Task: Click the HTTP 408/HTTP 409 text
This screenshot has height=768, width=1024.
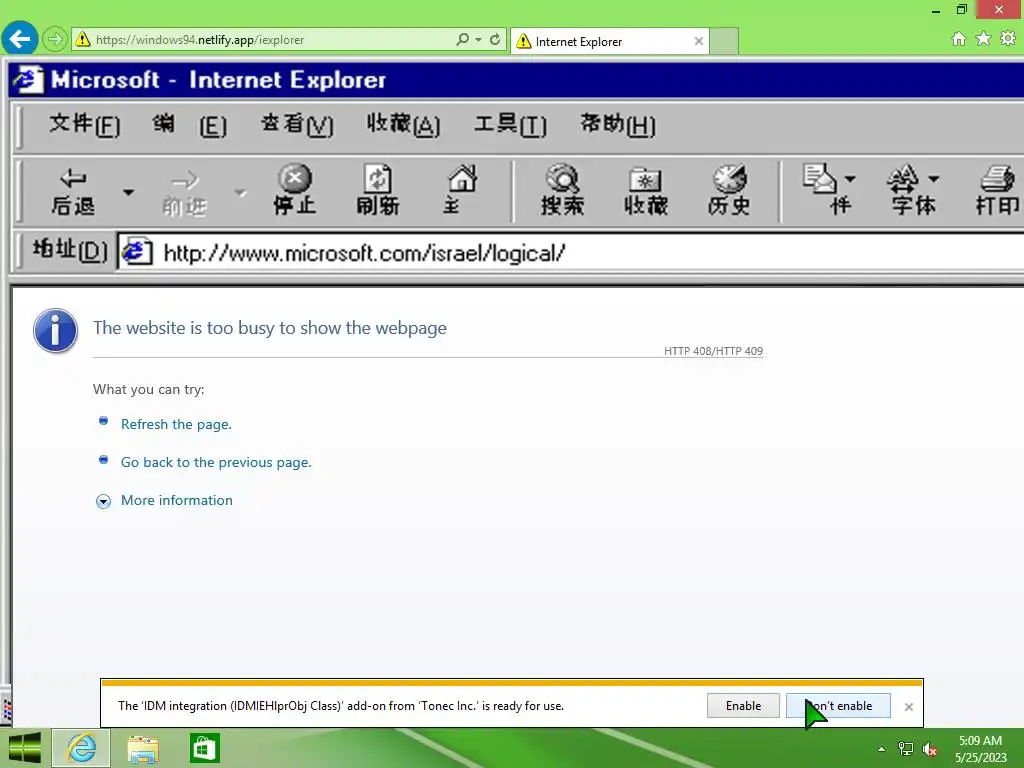Action: pyautogui.click(x=713, y=351)
